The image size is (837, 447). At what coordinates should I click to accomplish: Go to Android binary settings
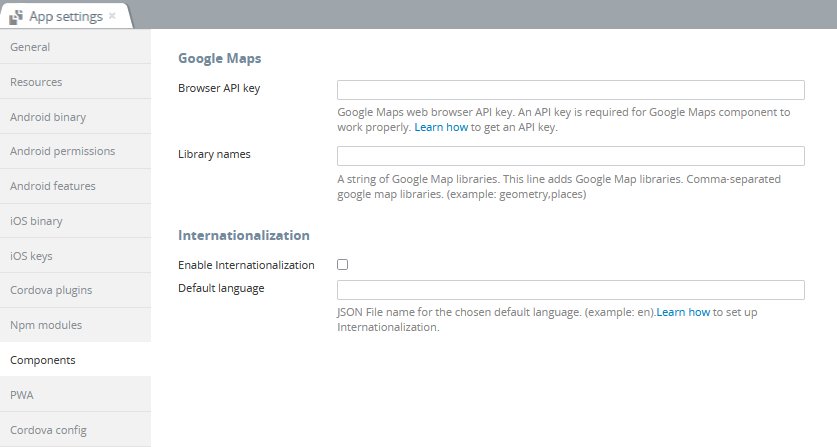(x=75, y=116)
